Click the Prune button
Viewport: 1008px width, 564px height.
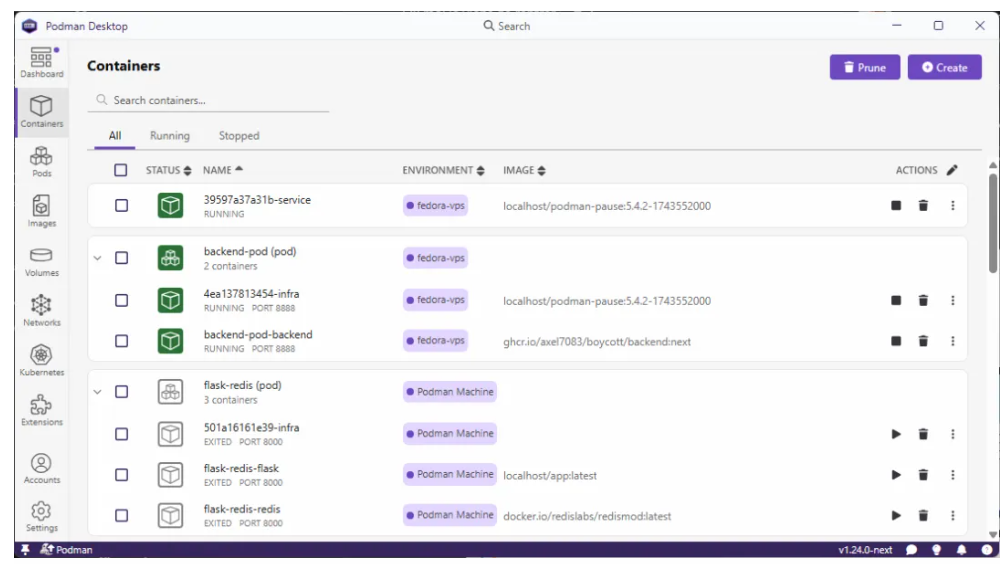point(864,67)
